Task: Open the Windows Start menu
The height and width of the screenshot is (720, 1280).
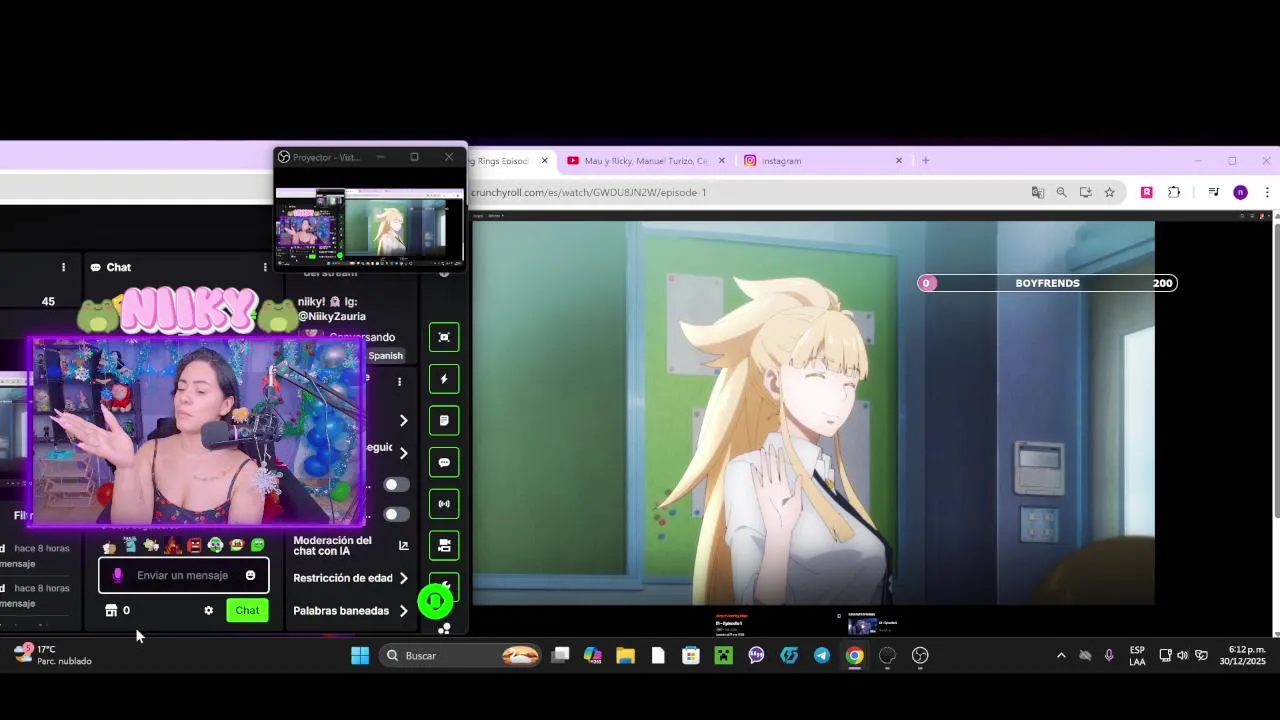Action: [360, 656]
